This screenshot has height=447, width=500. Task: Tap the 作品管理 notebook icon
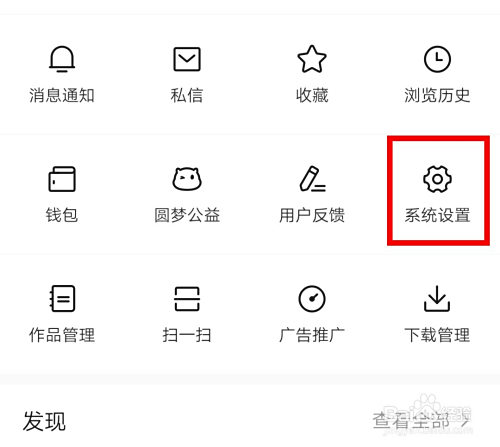click(62, 299)
